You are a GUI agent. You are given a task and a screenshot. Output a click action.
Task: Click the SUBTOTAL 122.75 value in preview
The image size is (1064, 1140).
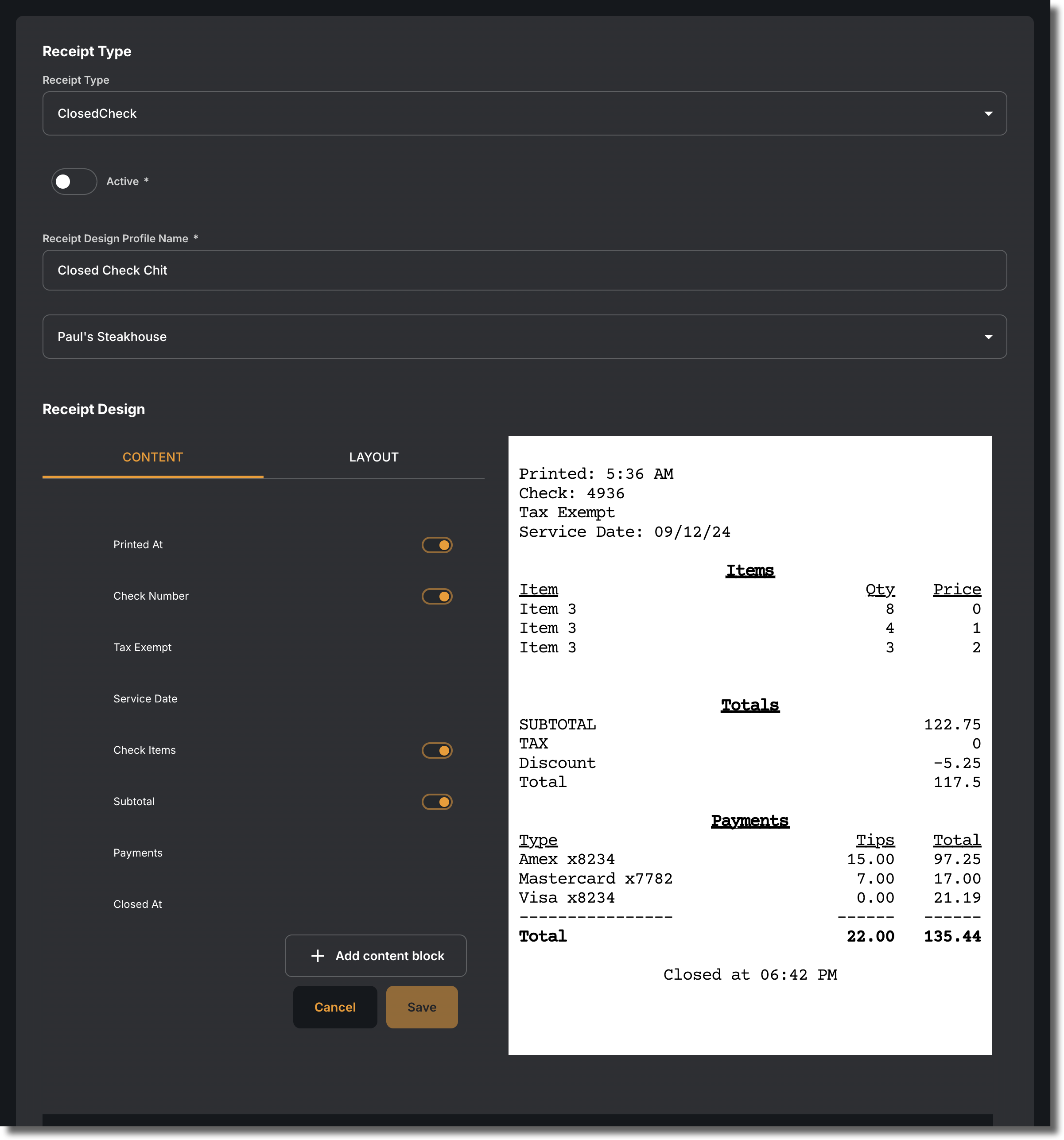point(952,725)
